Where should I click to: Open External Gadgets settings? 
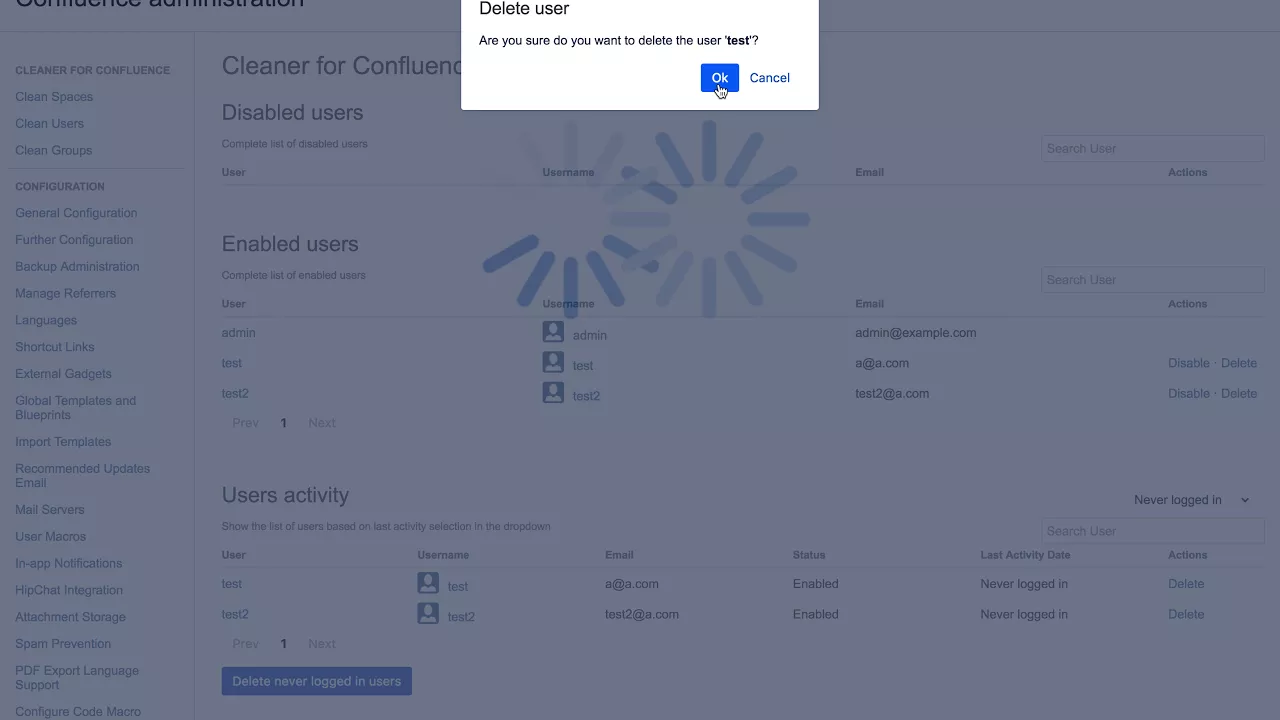[x=63, y=374]
